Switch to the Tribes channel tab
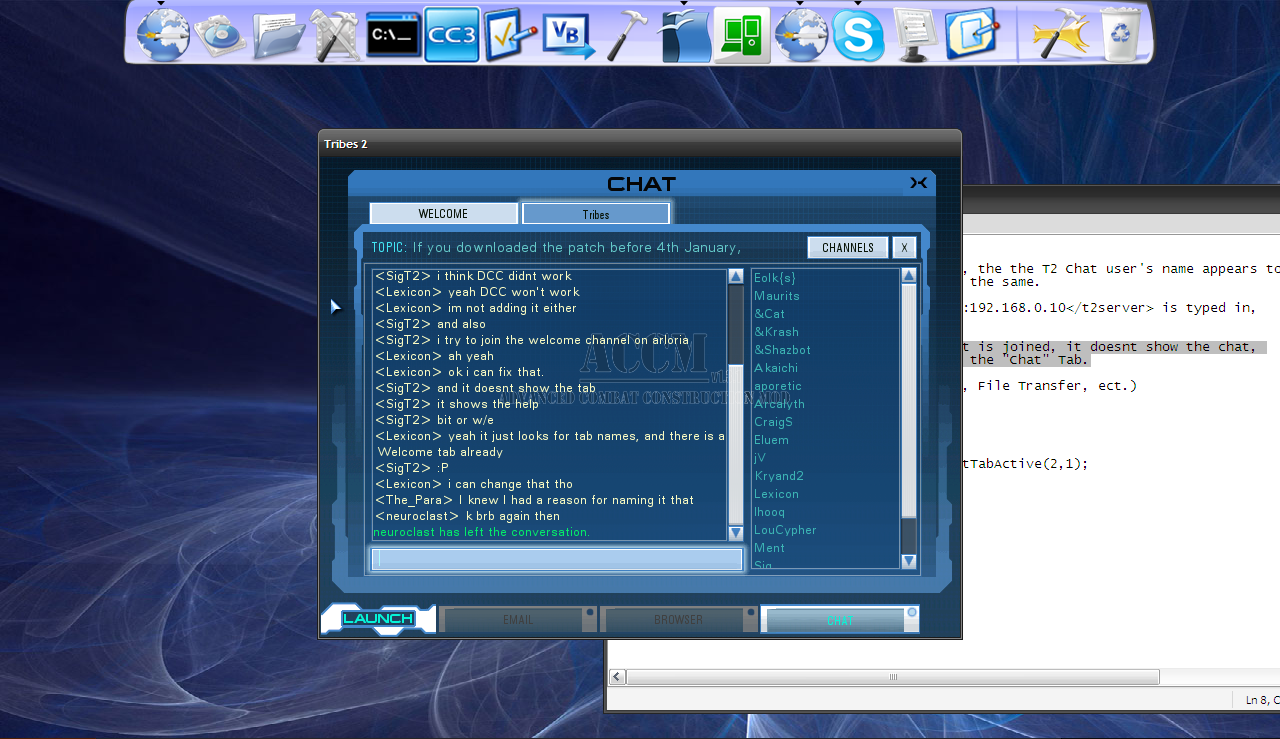1280x739 pixels. 596,214
